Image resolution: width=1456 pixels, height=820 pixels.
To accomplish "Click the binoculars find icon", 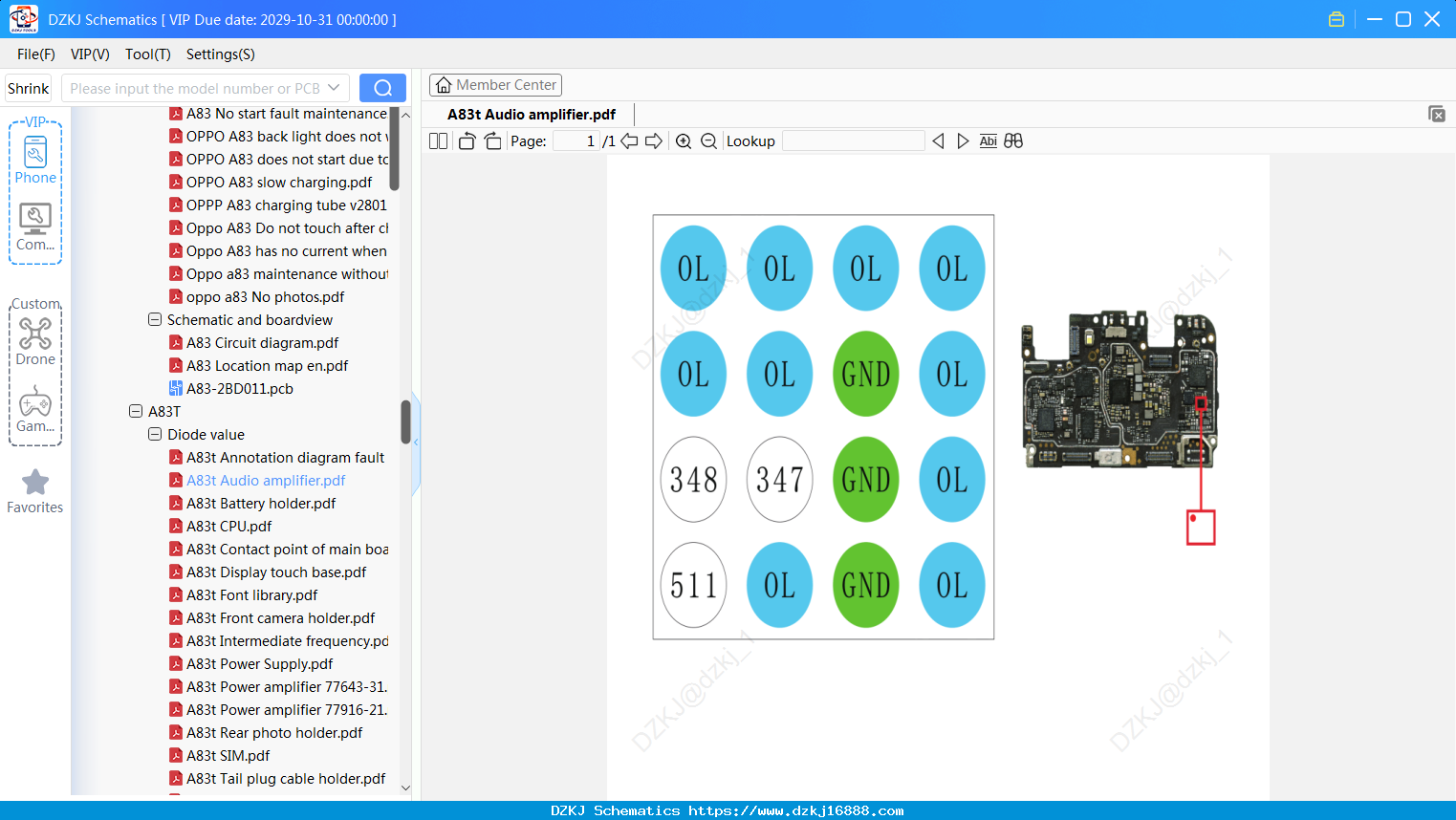I will [1013, 141].
